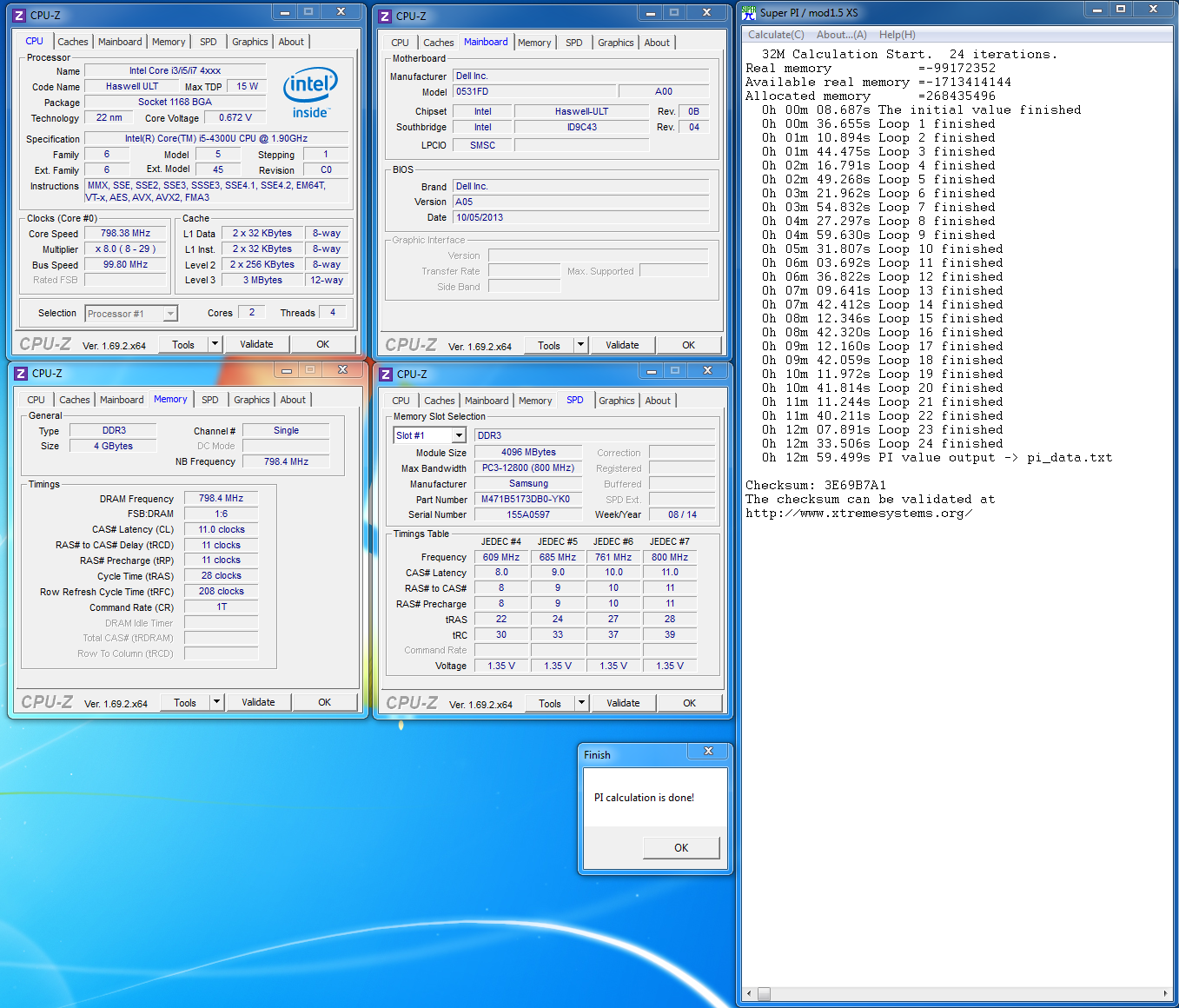The width and height of the screenshot is (1179, 1008).
Task: Click the motherboard Model value 0531FD
Action: (533, 91)
